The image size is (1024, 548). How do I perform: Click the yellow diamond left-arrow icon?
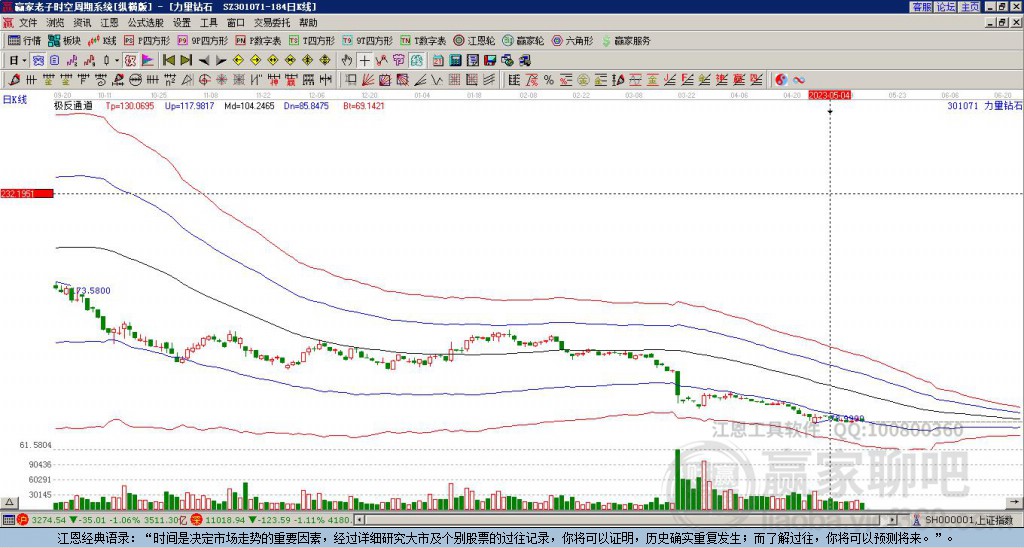click(238, 61)
